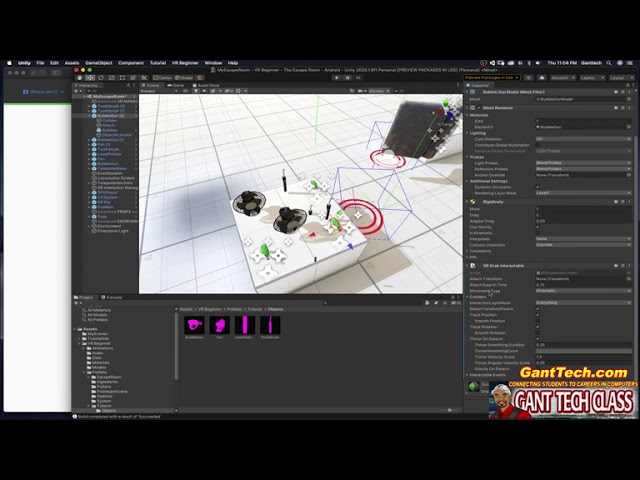
Task: Switch to Console tab
Action: [x=111, y=297]
